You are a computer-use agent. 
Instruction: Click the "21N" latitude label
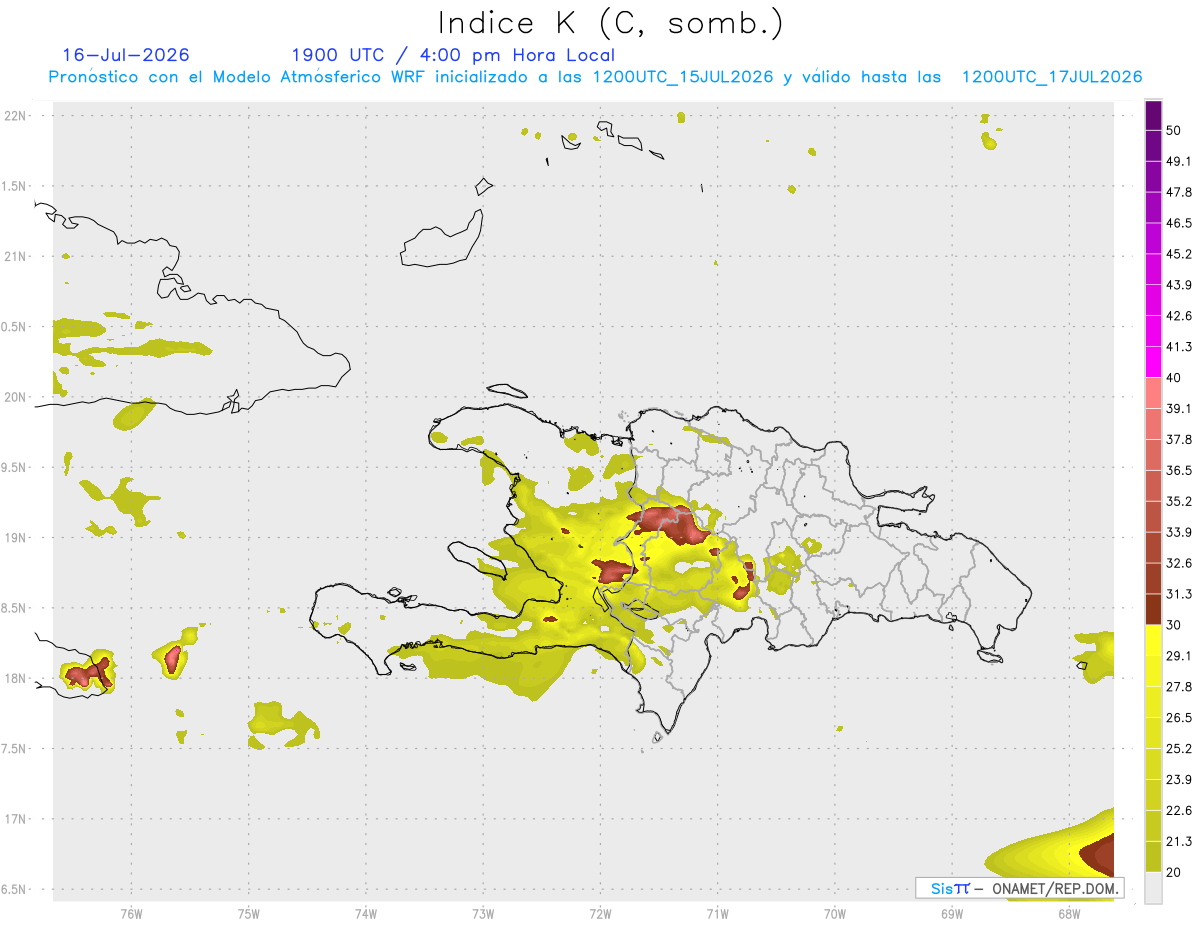(17, 256)
